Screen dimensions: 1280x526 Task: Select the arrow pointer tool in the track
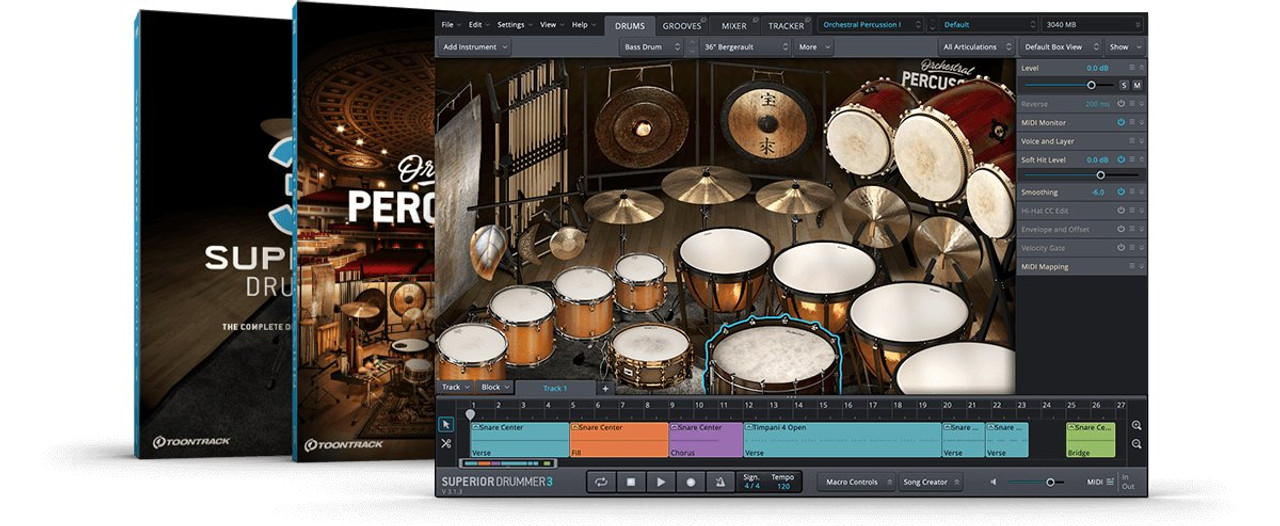[446, 424]
